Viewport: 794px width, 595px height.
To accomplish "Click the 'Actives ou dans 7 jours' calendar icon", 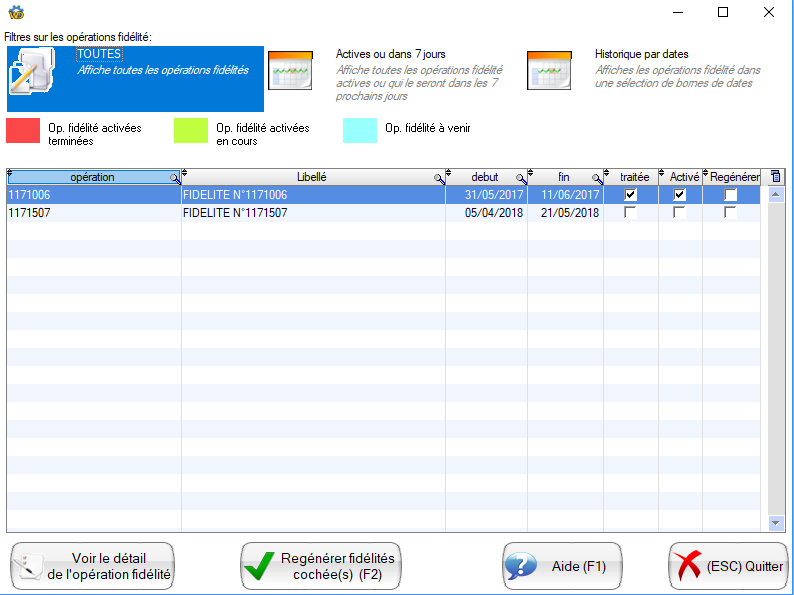I will [290, 70].
